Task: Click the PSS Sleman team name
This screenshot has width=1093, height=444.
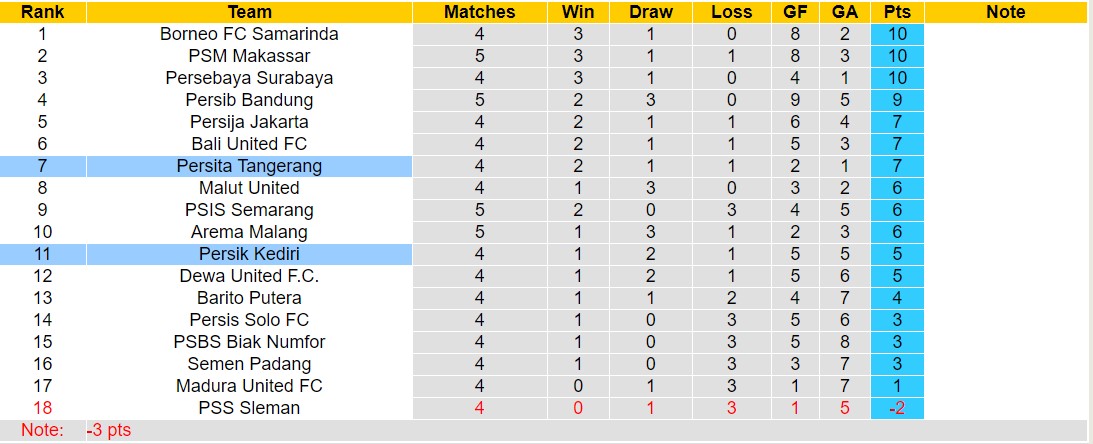Action: tap(249, 408)
